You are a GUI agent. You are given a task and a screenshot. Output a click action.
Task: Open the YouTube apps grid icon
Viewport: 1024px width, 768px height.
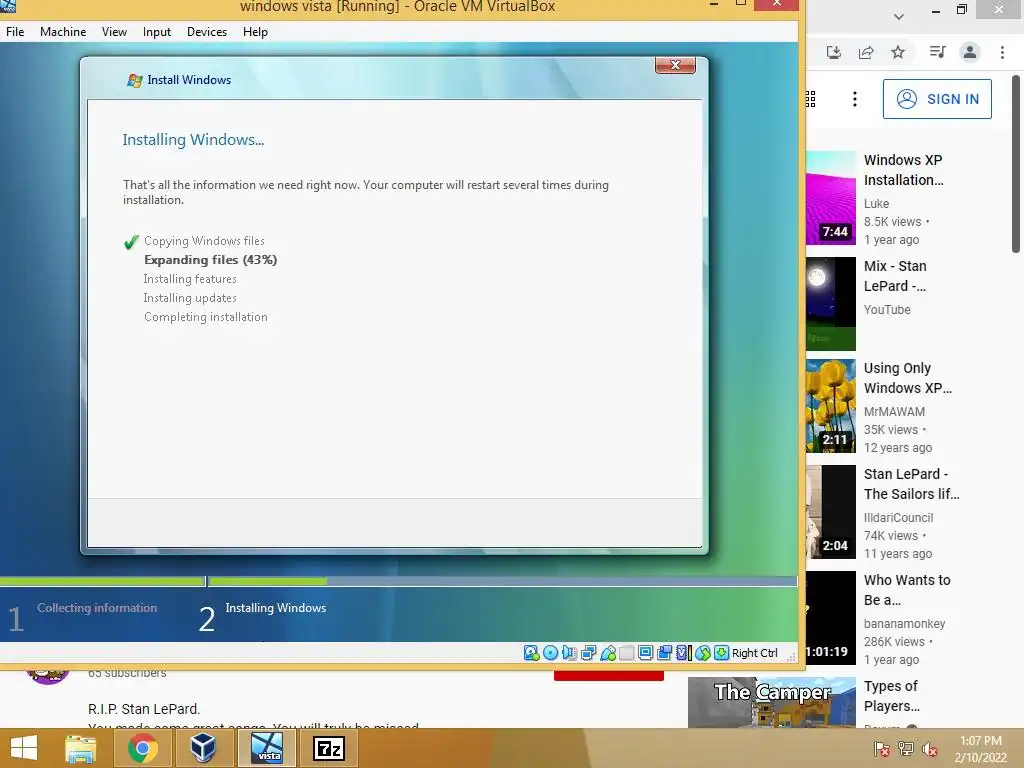tap(810, 99)
